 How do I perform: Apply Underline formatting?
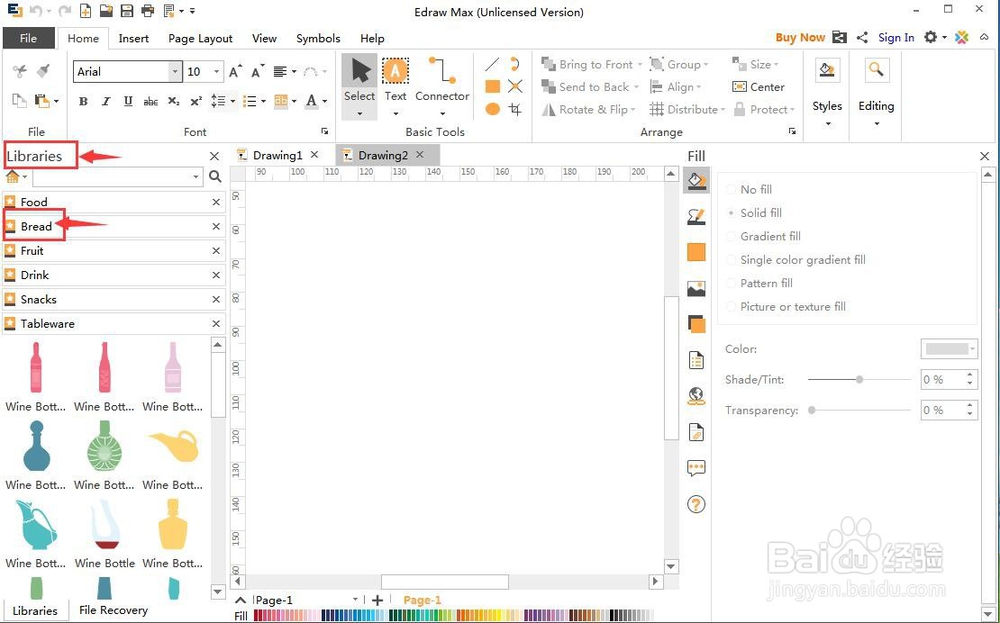pos(128,101)
